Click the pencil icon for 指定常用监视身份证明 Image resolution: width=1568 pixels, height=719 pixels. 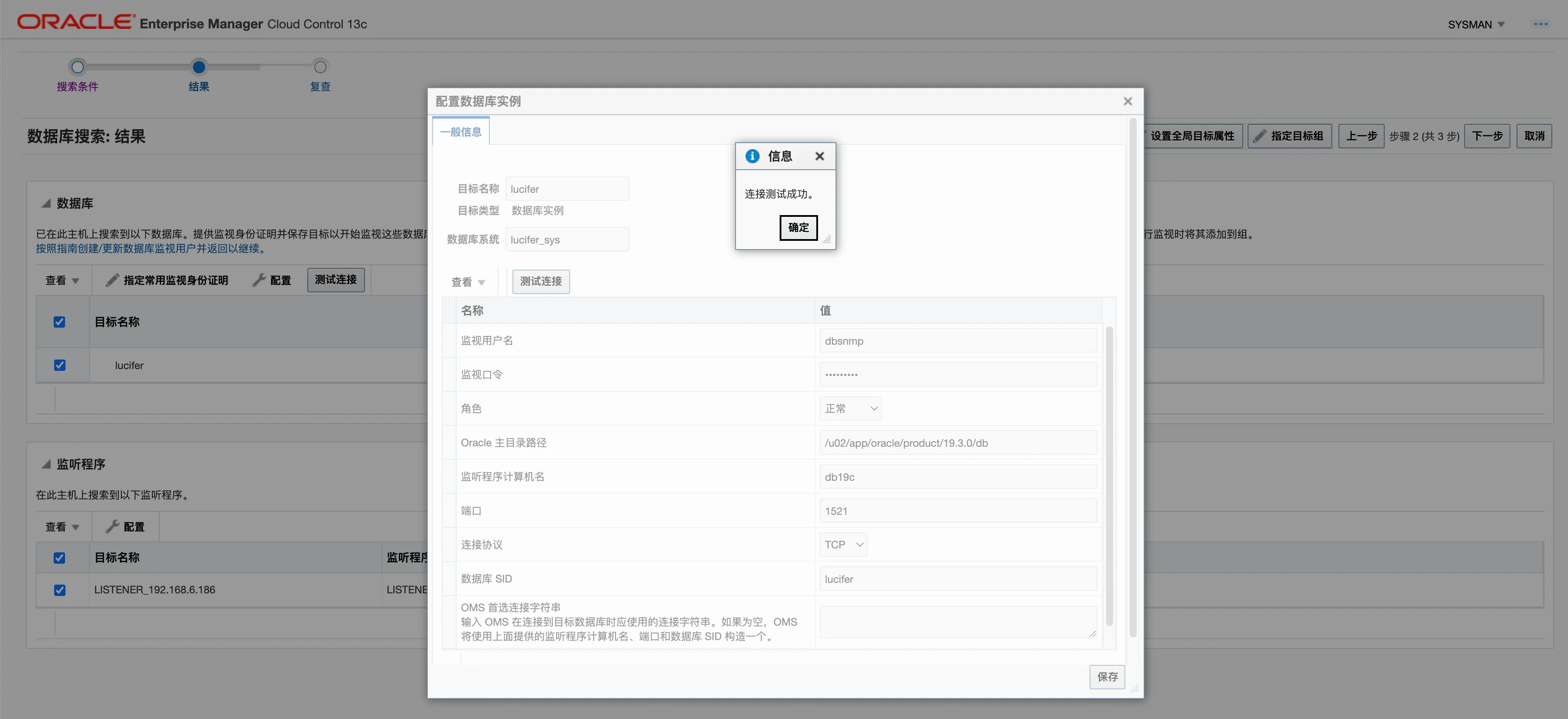[x=112, y=280]
